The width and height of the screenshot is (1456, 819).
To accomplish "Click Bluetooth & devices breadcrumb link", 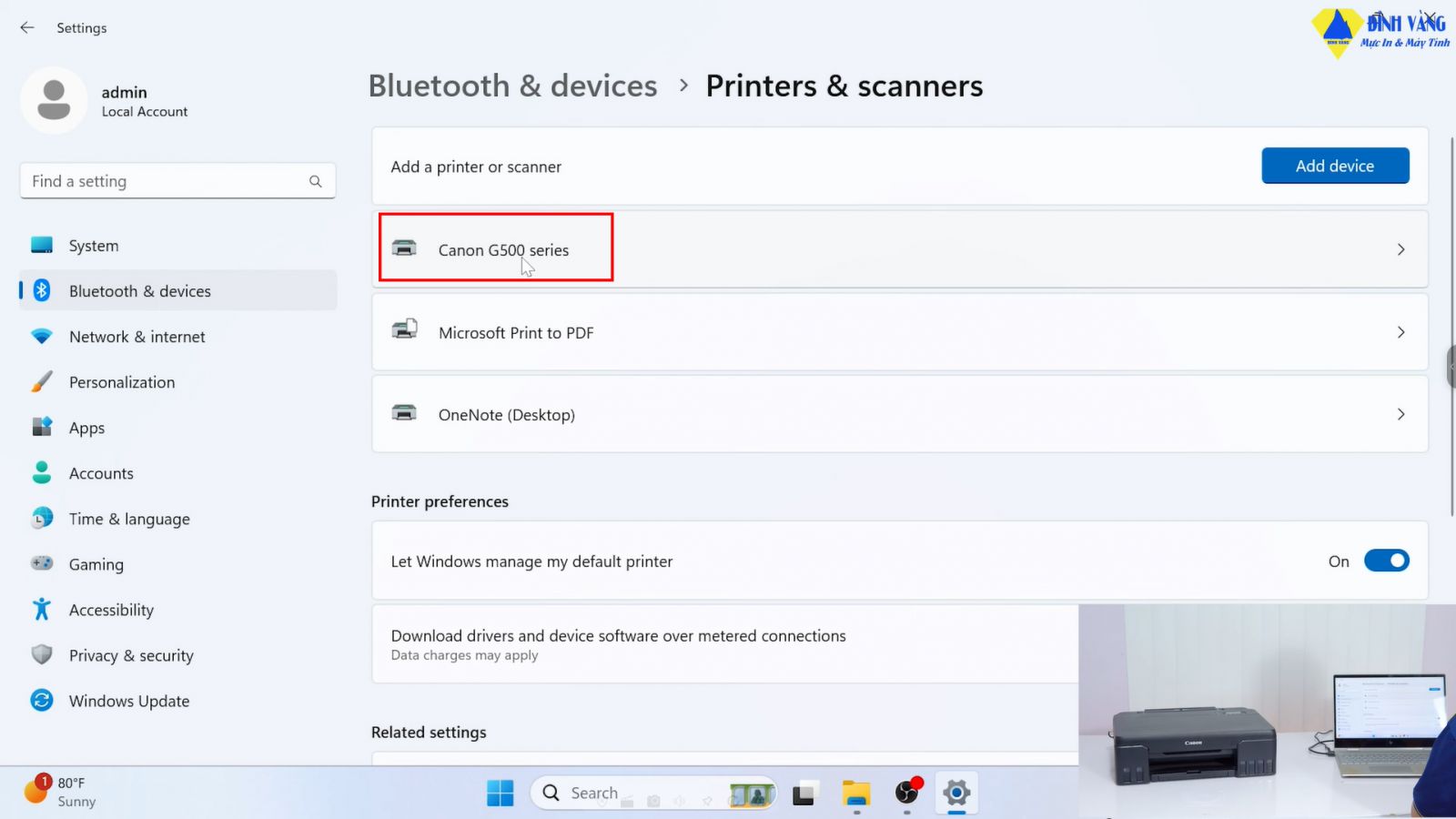I will tap(512, 86).
